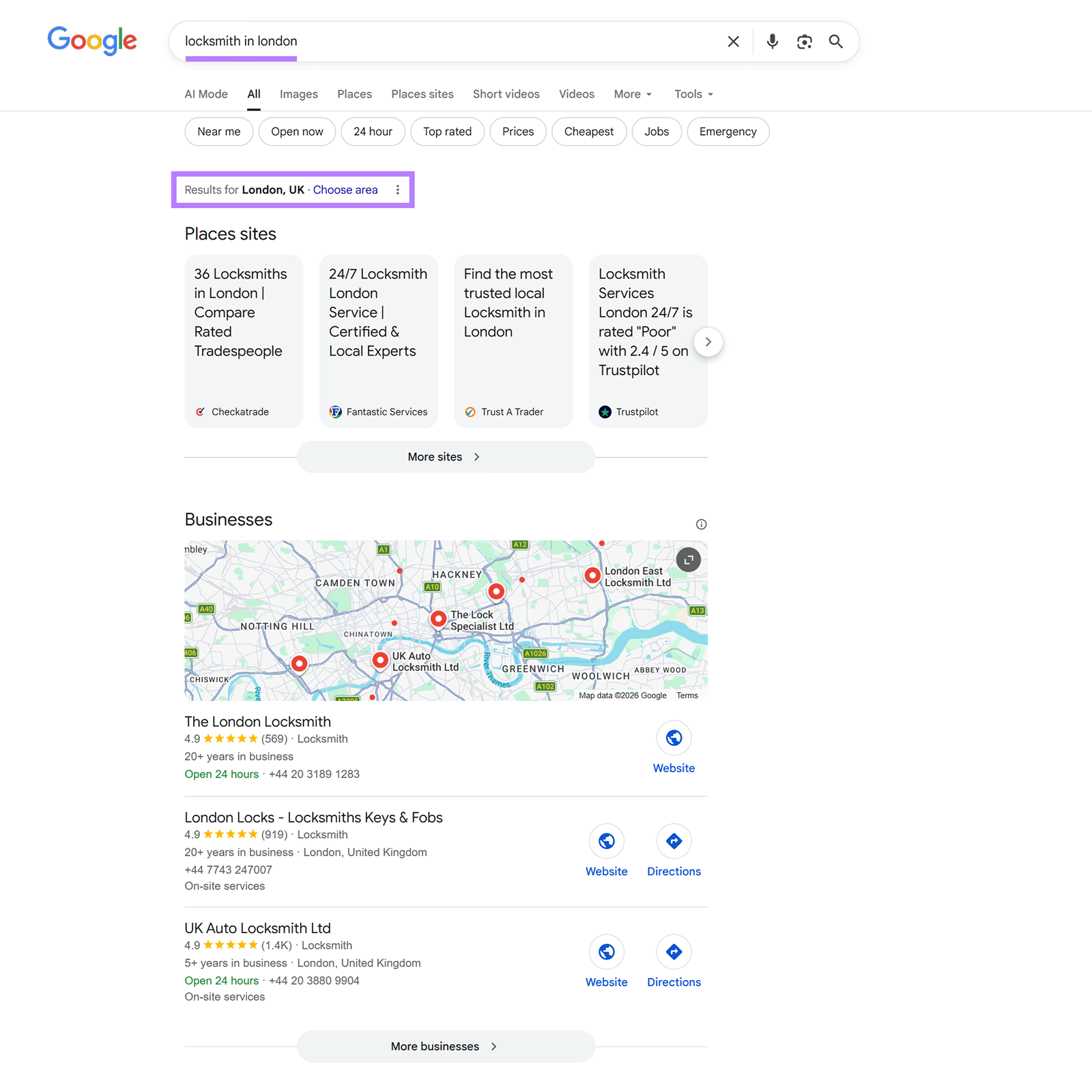The height and width of the screenshot is (1092, 1092).
Task: Open the Places sites tab
Action: pos(422,94)
